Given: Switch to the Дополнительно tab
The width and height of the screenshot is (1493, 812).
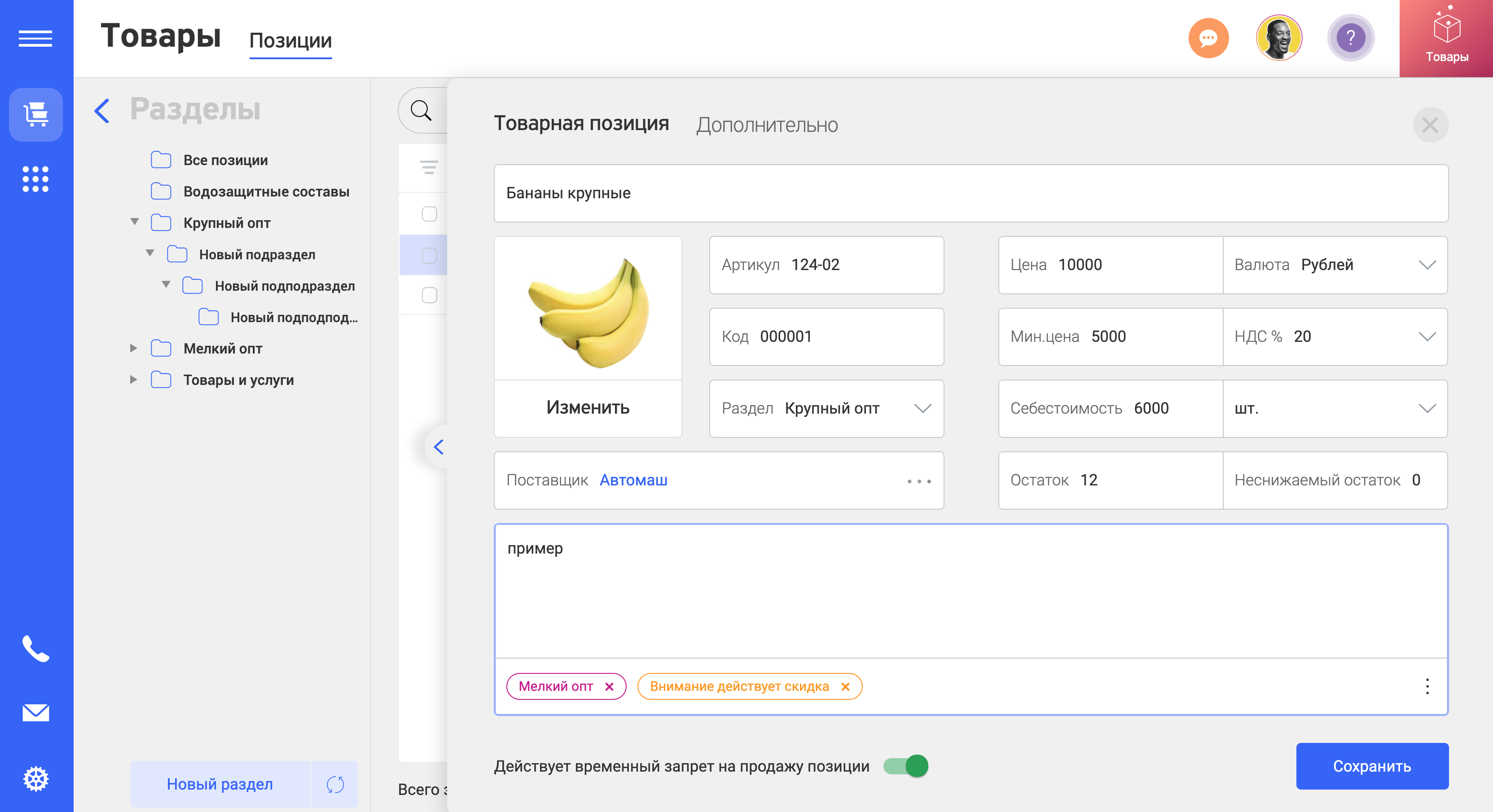Looking at the screenshot, I should tap(767, 125).
